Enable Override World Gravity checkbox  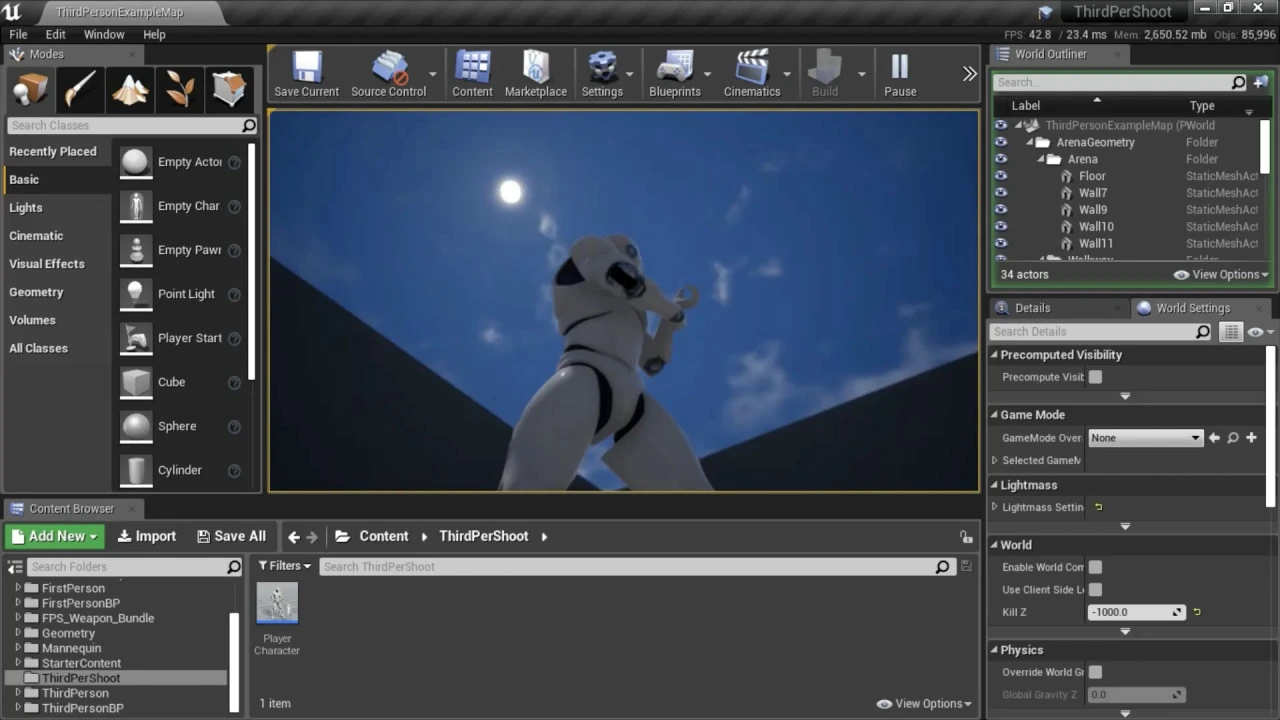tap(1095, 672)
